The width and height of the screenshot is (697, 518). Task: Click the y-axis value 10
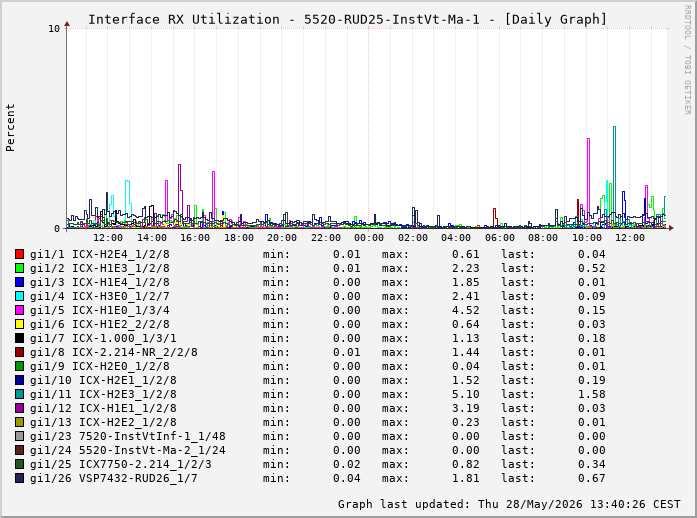[54, 29]
